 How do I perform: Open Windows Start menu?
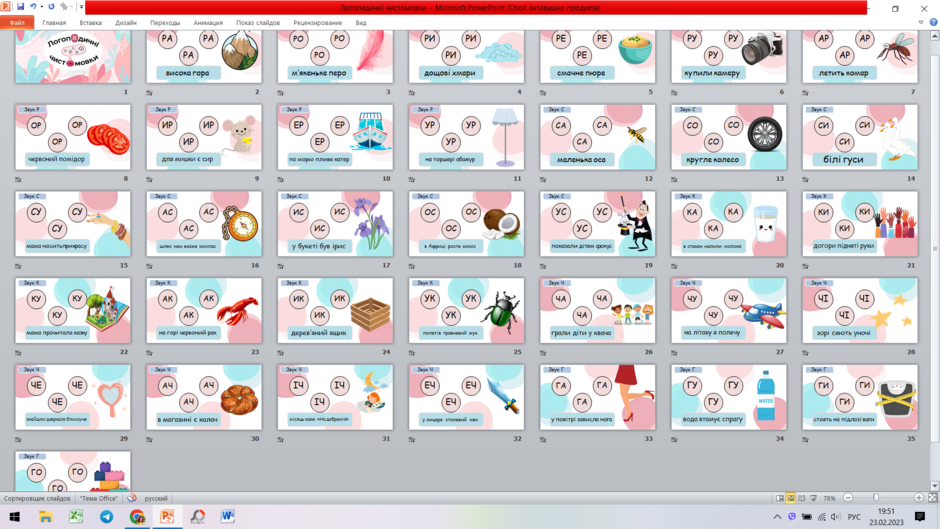[14, 516]
